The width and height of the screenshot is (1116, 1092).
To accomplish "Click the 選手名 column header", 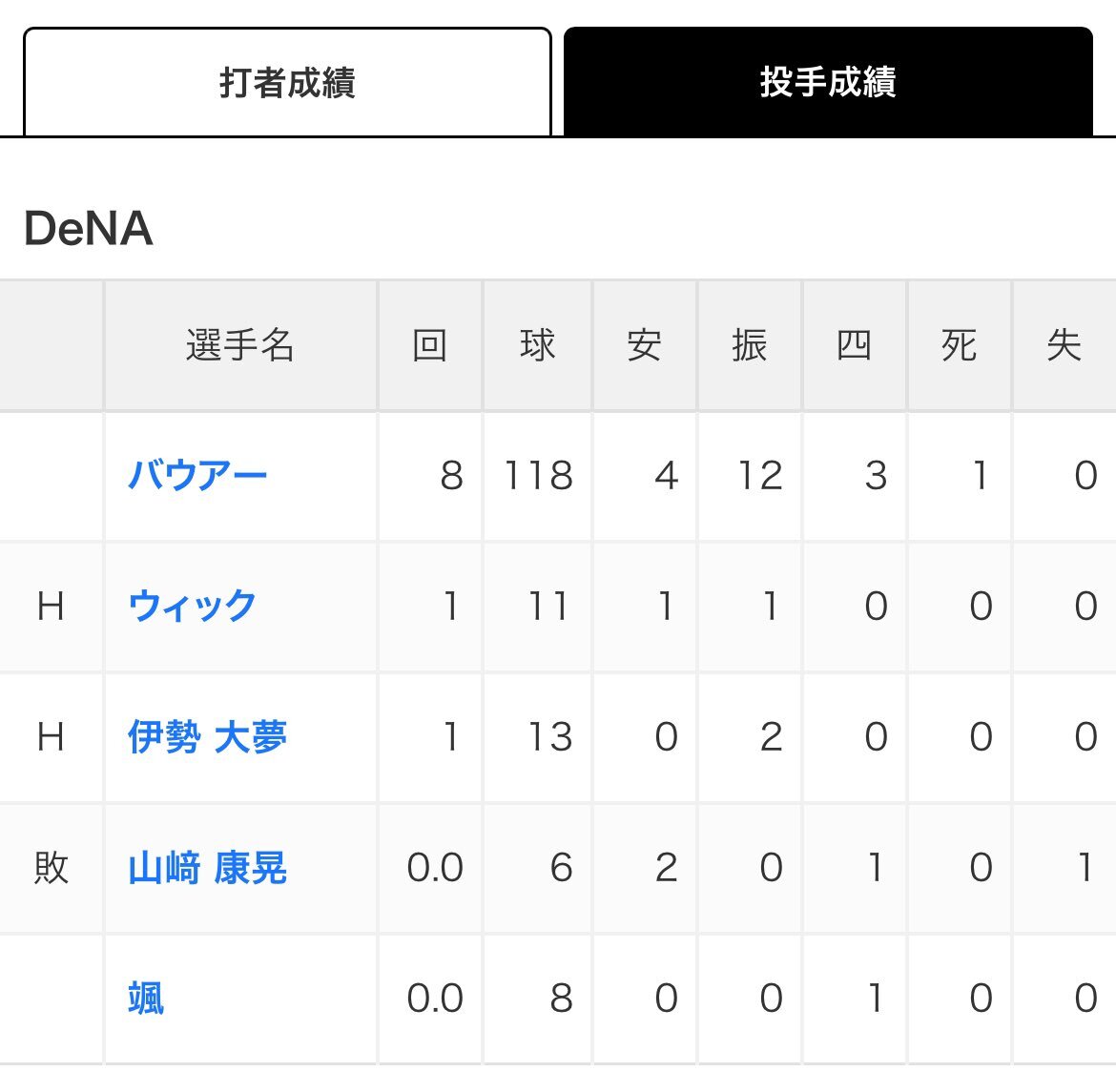I will click(x=239, y=345).
